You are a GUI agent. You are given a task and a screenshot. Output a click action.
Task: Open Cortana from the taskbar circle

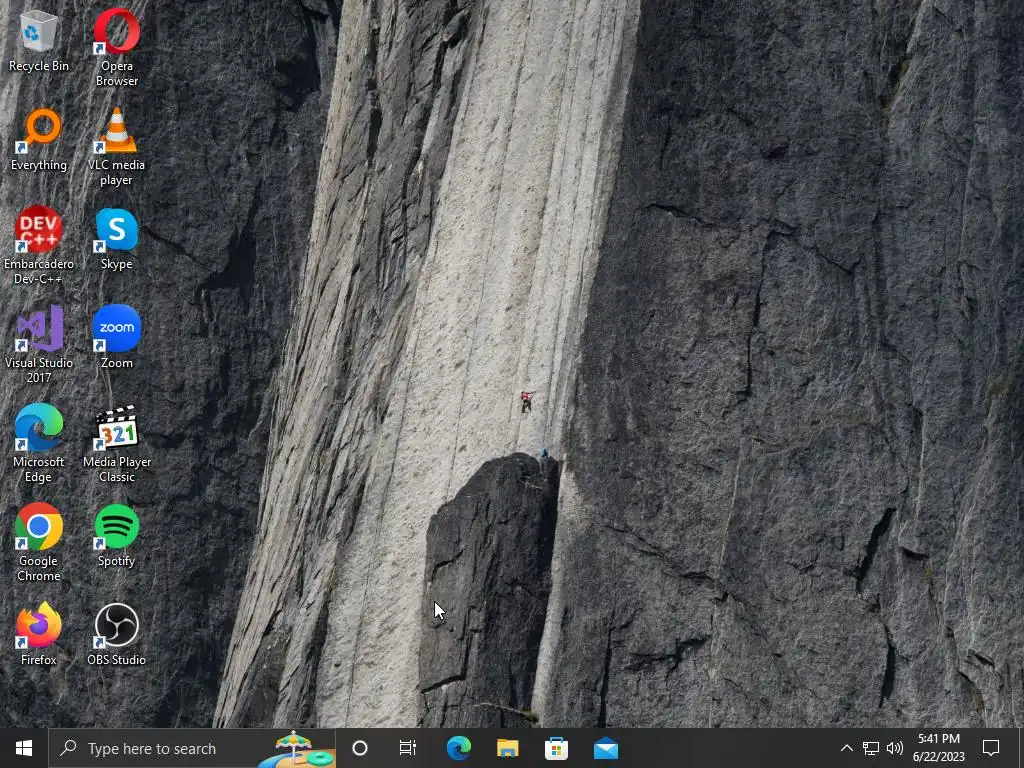tap(360, 748)
